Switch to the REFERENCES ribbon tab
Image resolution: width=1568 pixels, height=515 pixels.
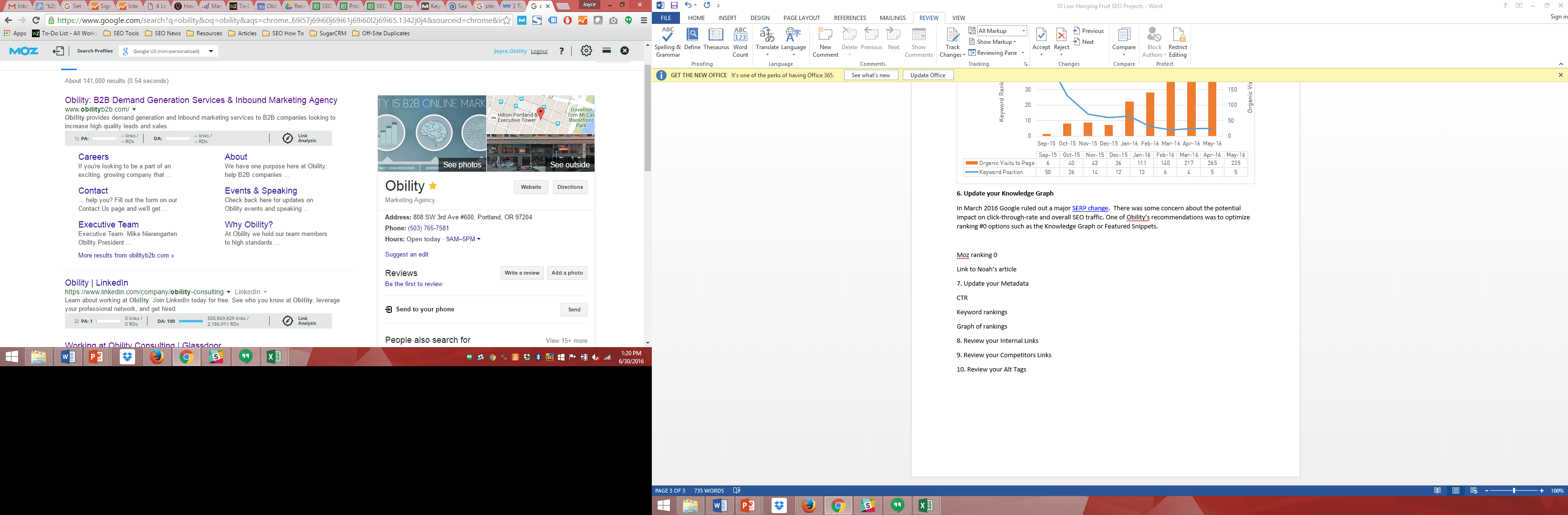point(850,18)
